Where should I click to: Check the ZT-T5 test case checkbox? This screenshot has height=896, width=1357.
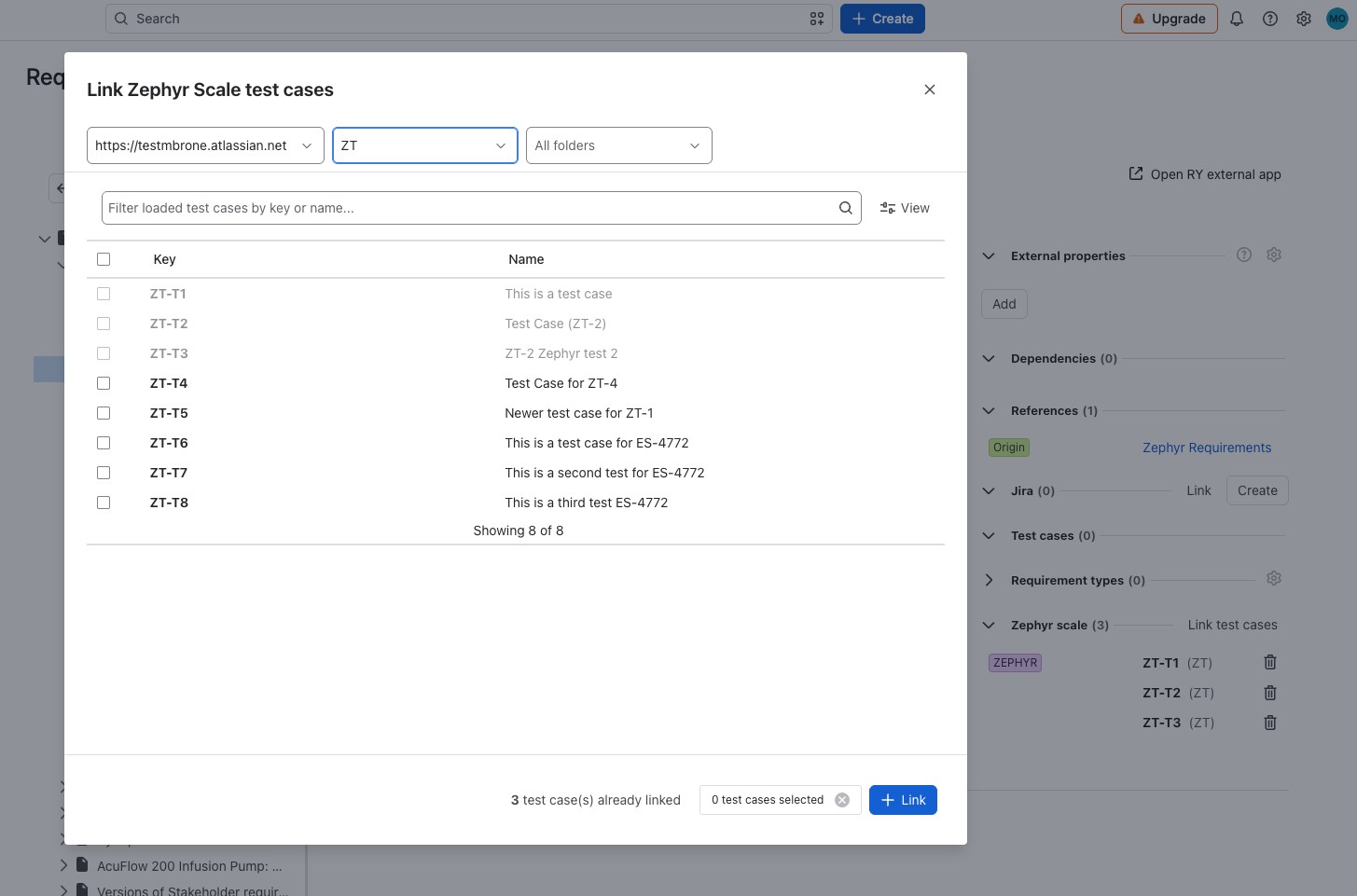(x=104, y=413)
